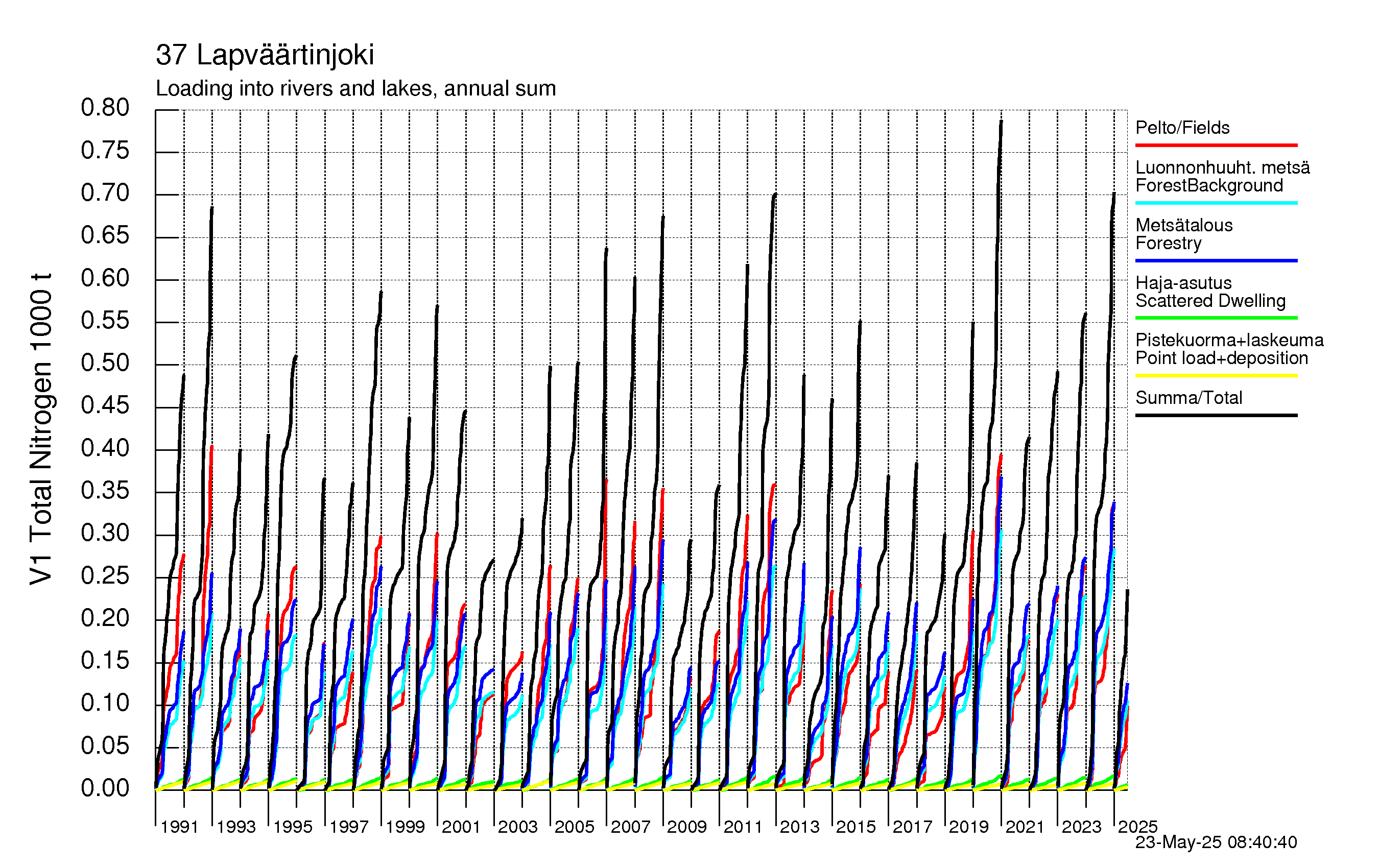
Task: Click the x-axis year label 2003
Action: click(x=518, y=827)
